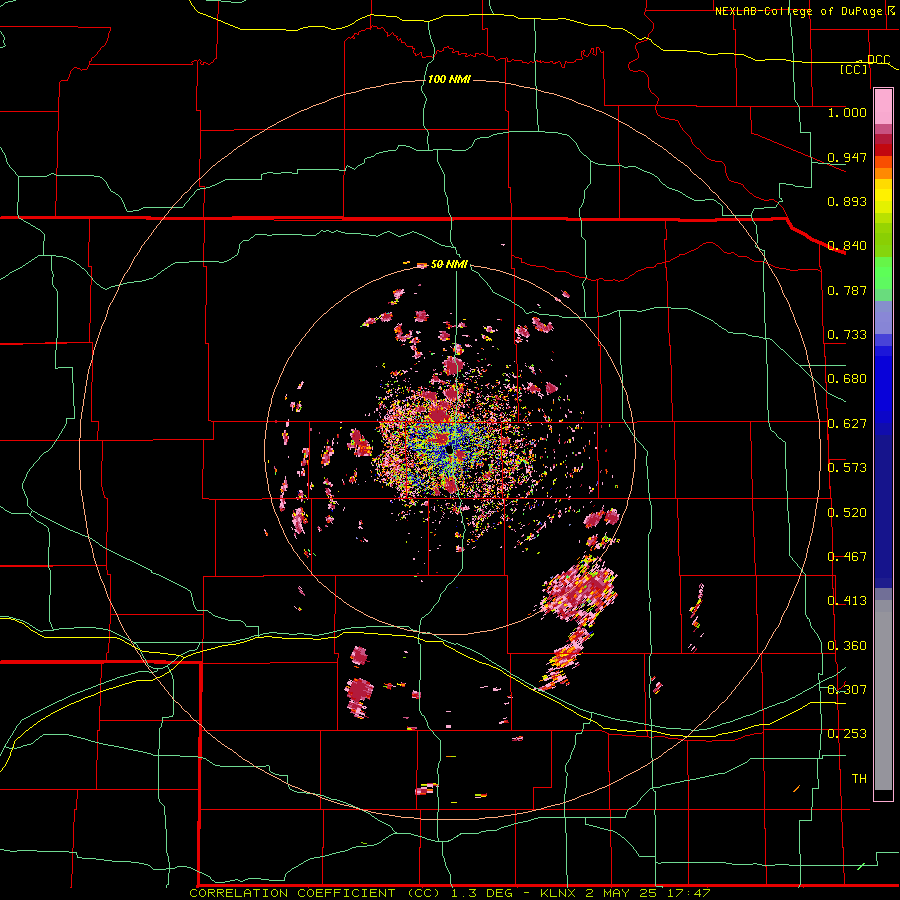Click the 0.467 color scale value
Image resolution: width=900 pixels, height=900 pixels.
[847, 557]
